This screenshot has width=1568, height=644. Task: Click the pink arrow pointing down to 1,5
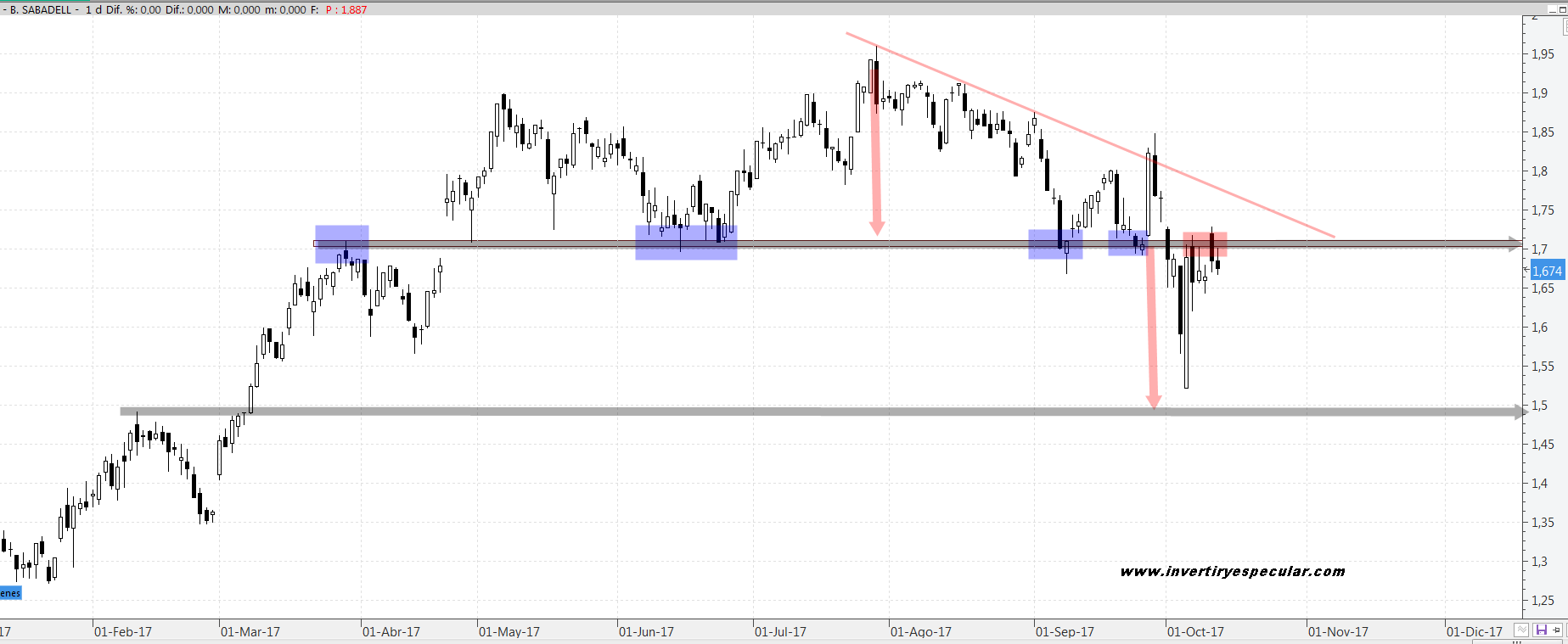[x=1152, y=339]
